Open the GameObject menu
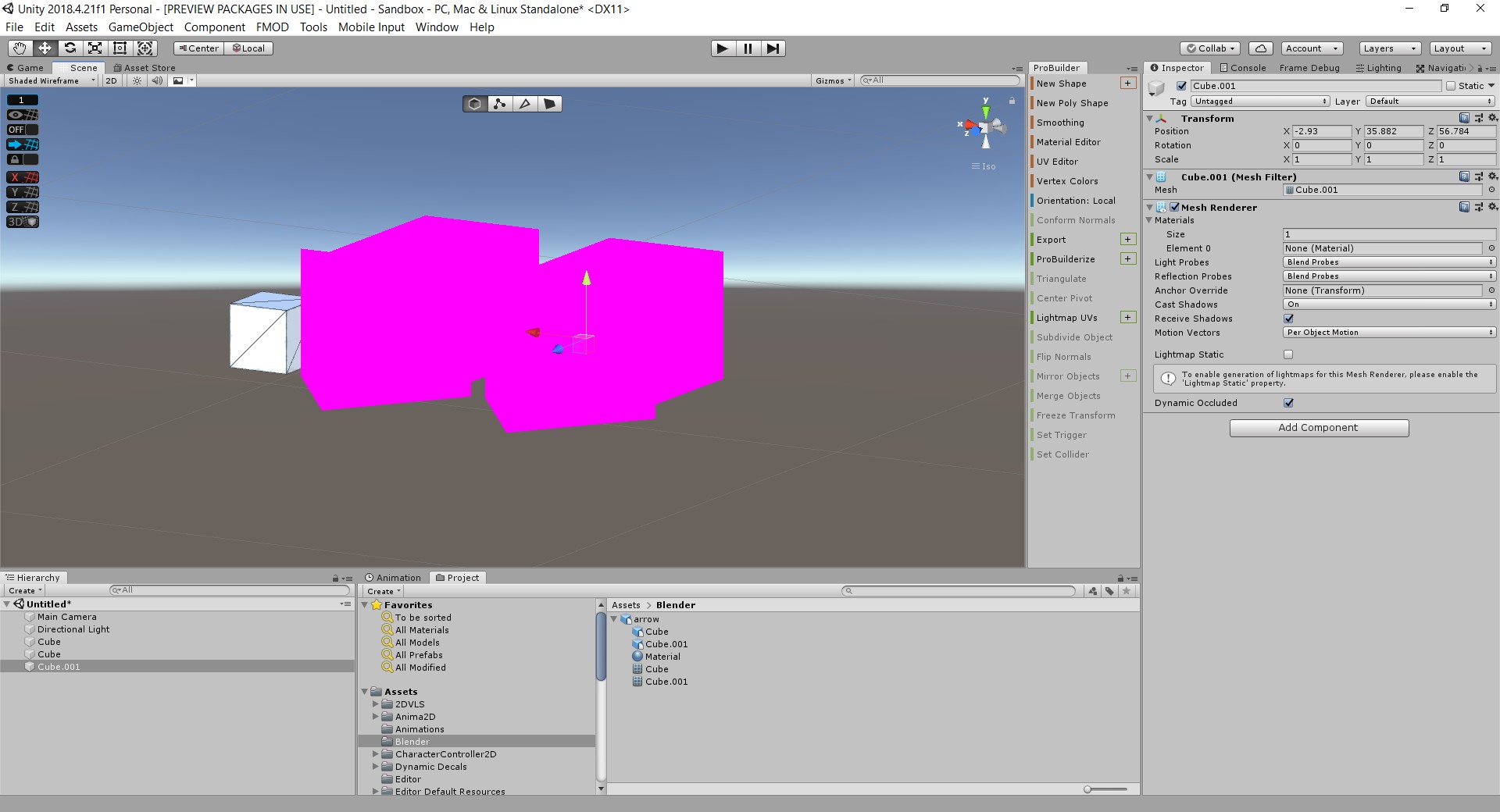The height and width of the screenshot is (812, 1500). pyautogui.click(x=141, y=27)
